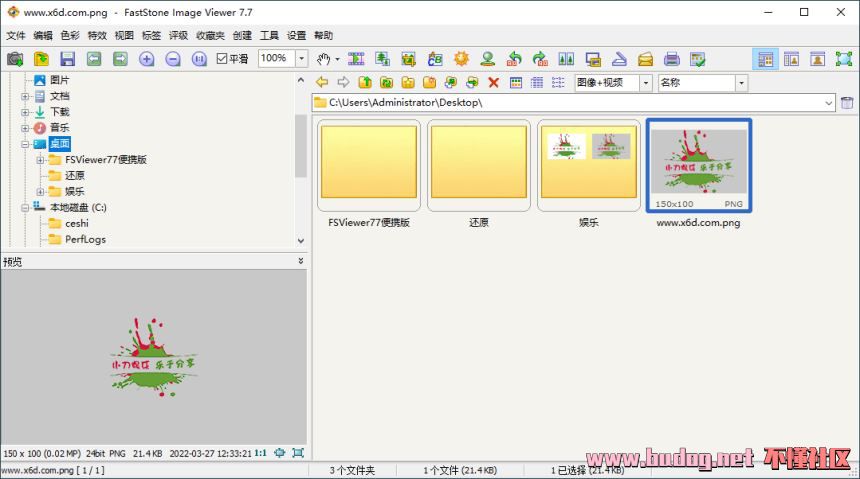Select the 下载 folder in tree

[59, 112]
